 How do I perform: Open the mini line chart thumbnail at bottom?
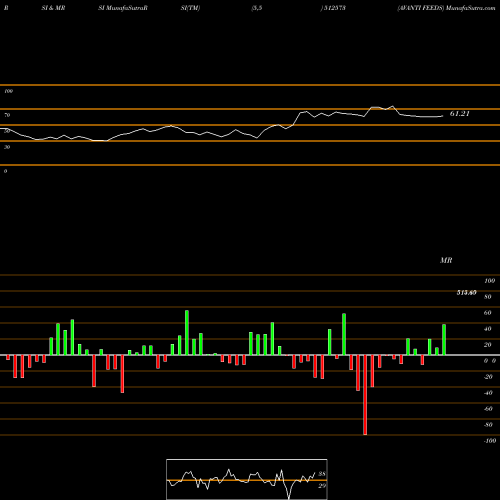coord(247,479)
